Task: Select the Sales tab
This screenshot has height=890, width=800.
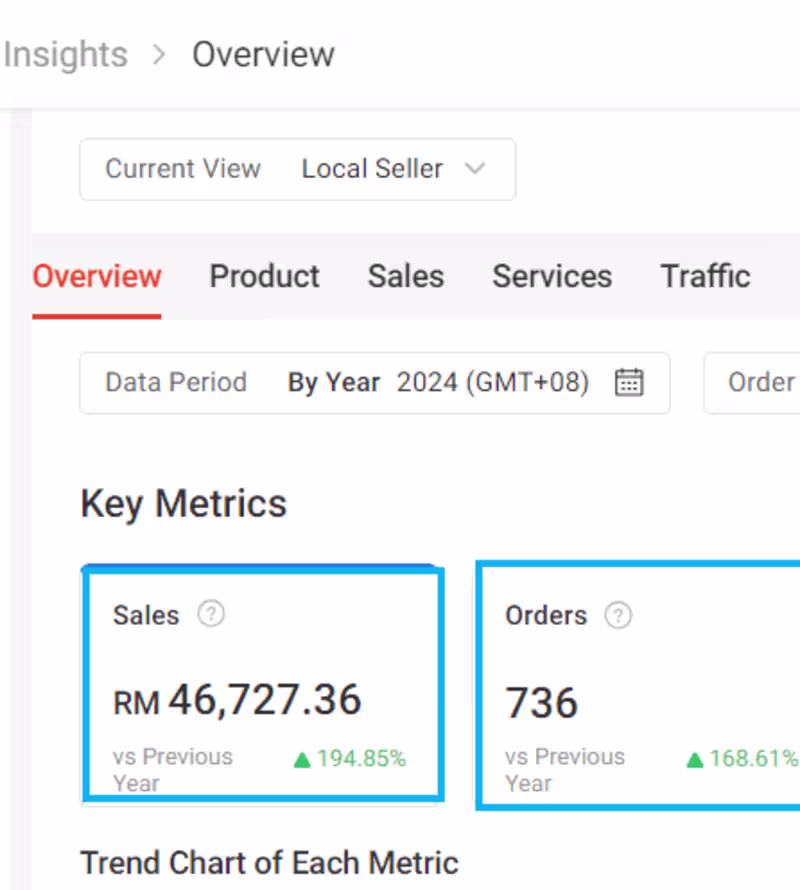Action: coord(406,276)
